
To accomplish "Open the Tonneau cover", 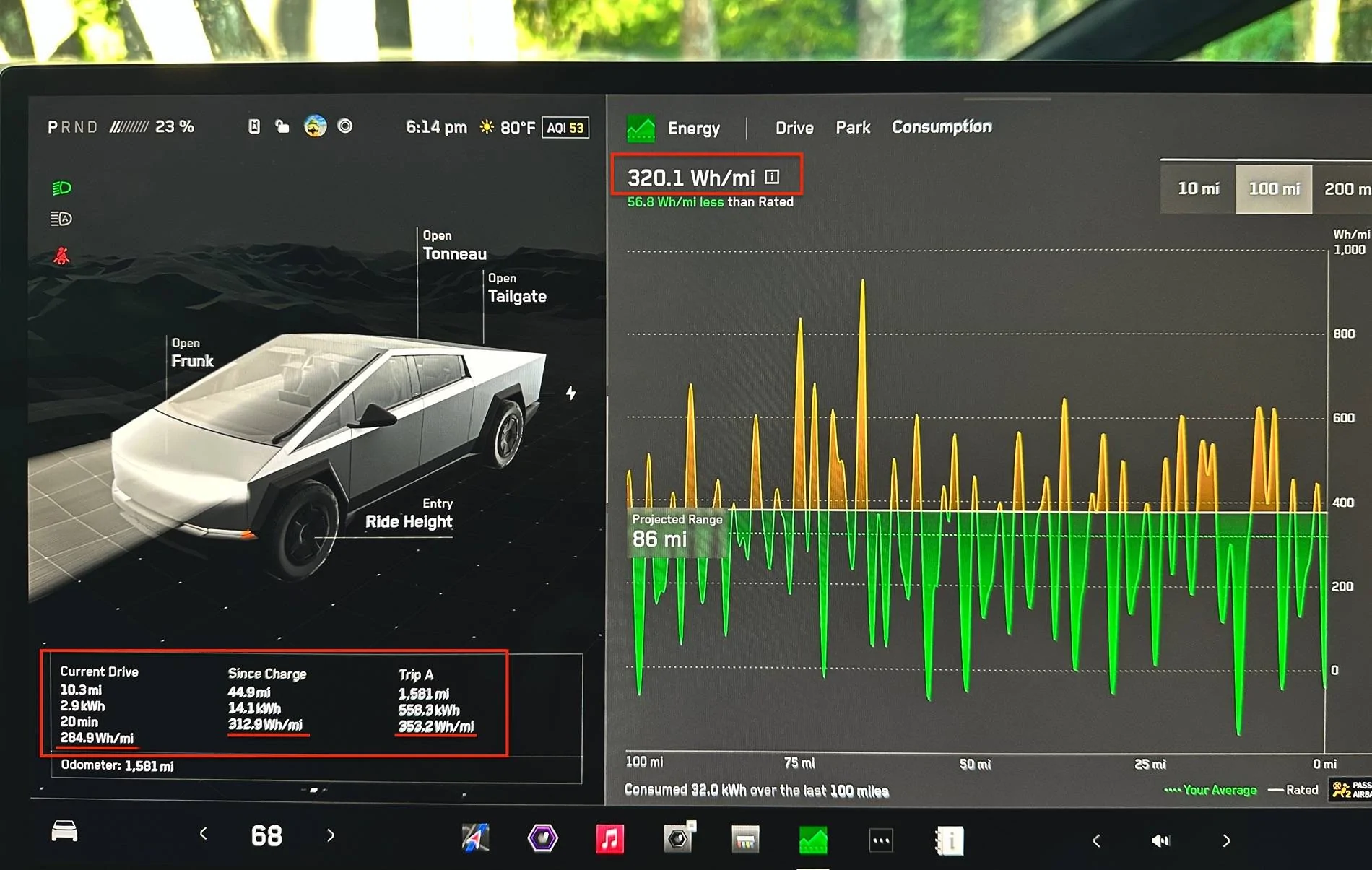I will point(454,245).
